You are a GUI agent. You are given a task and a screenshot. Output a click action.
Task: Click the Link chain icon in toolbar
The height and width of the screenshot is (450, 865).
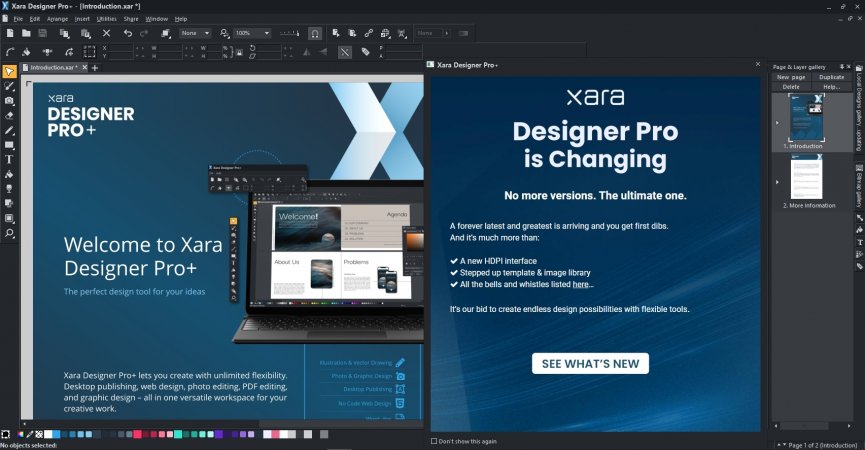(369, 33)
